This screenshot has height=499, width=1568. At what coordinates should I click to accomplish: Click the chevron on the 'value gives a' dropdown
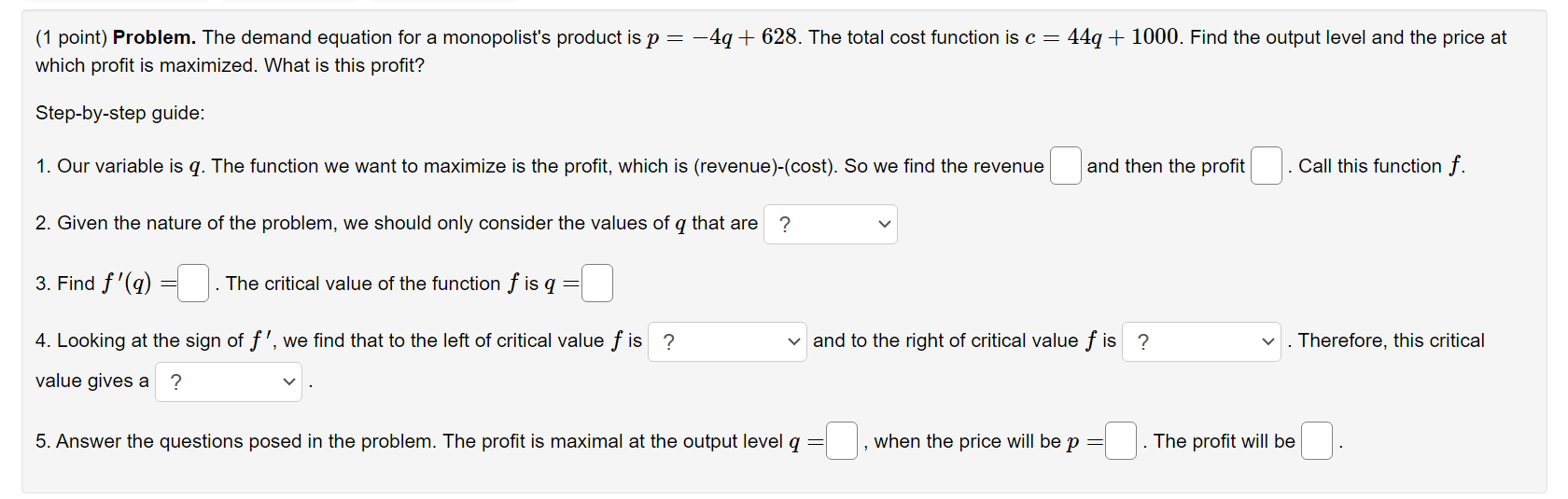point(289,382)
